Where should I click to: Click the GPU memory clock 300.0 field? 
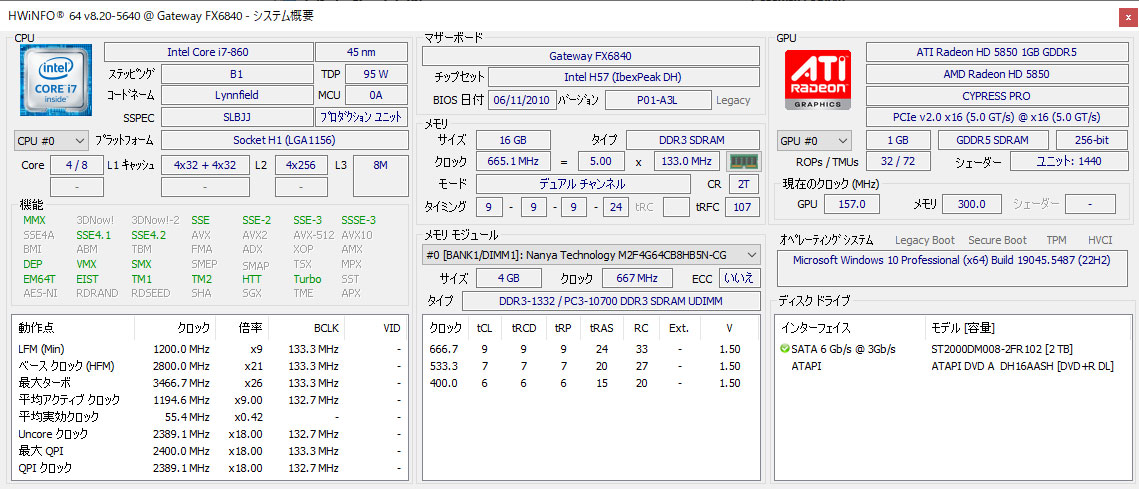click(971, 204)
